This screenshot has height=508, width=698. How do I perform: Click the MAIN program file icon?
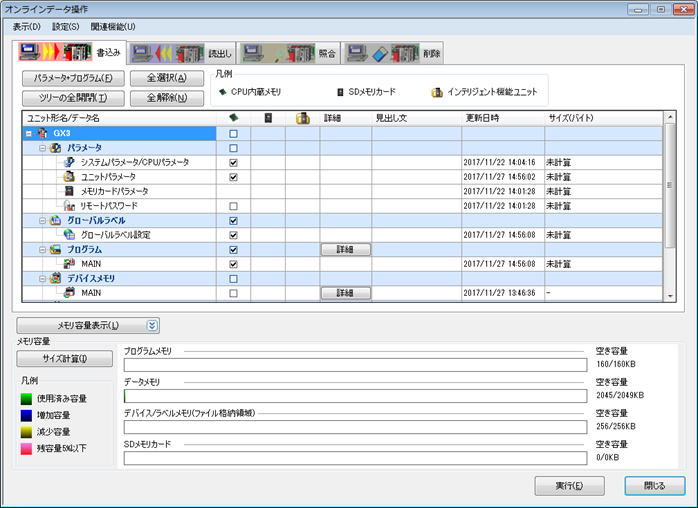tap(69, 264)
